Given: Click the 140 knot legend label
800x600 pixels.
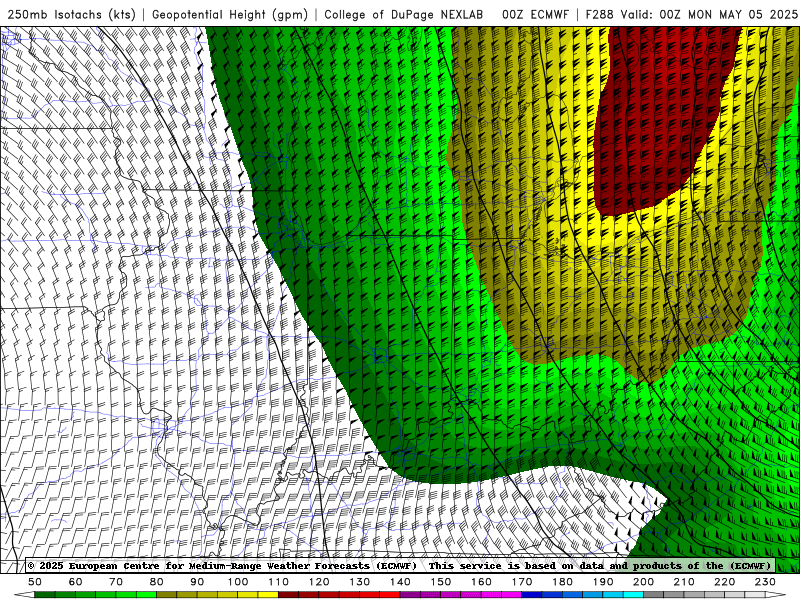Looking at the screenshot, I should [400, 582].
